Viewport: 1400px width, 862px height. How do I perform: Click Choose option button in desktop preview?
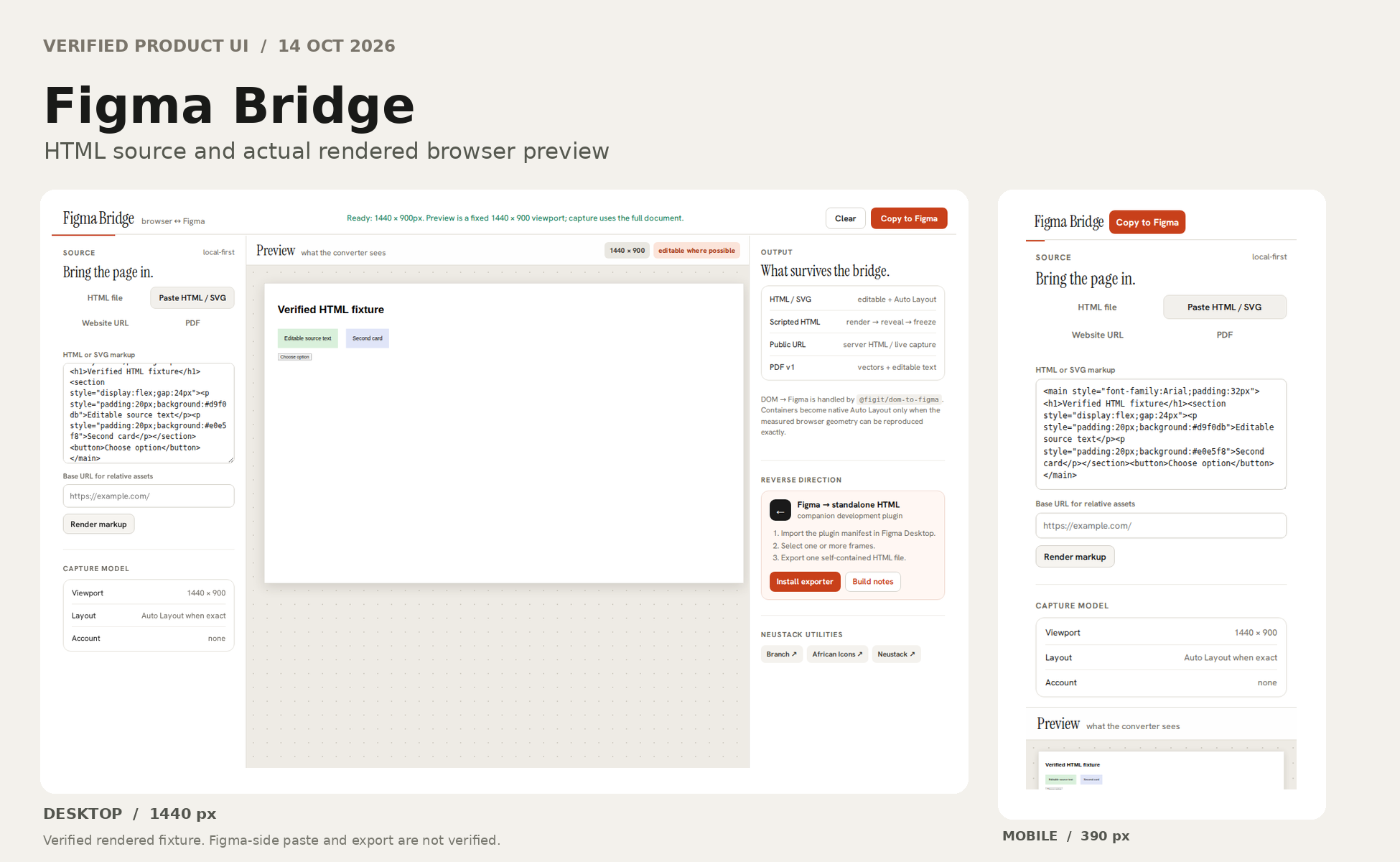pos(294,357)
